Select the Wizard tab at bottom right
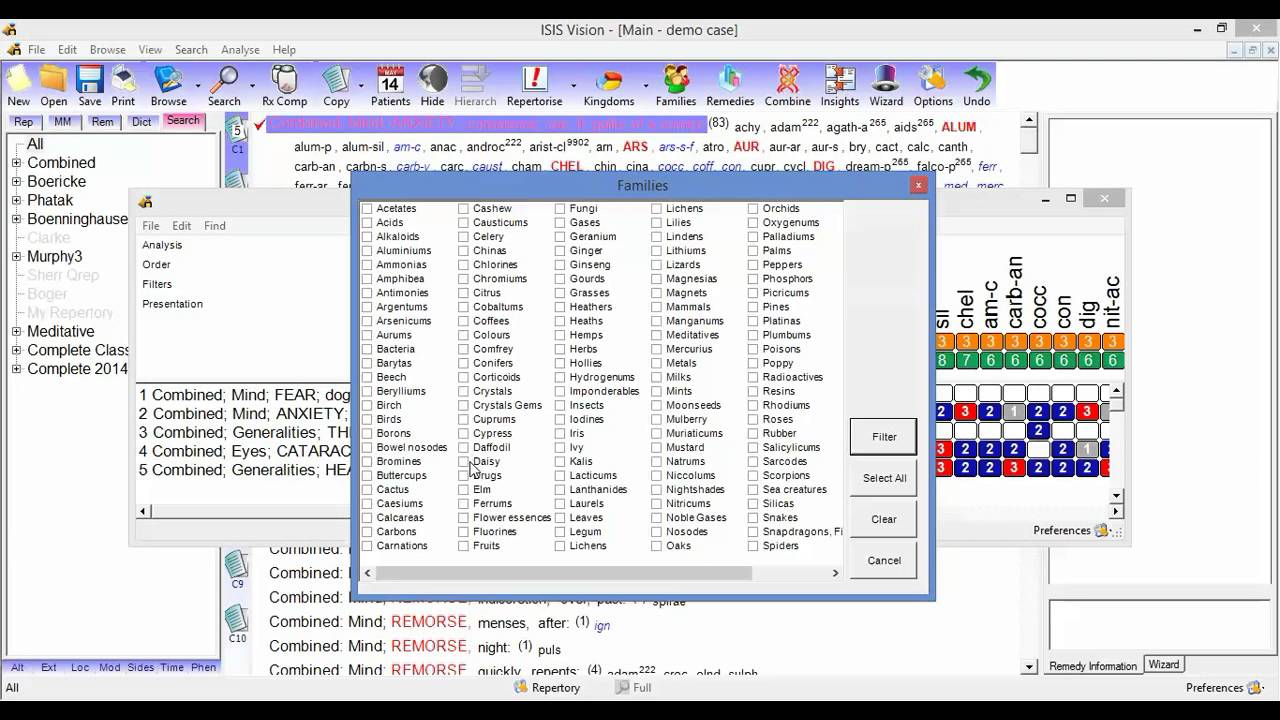1280x720 pixels. coord(1164,665)
